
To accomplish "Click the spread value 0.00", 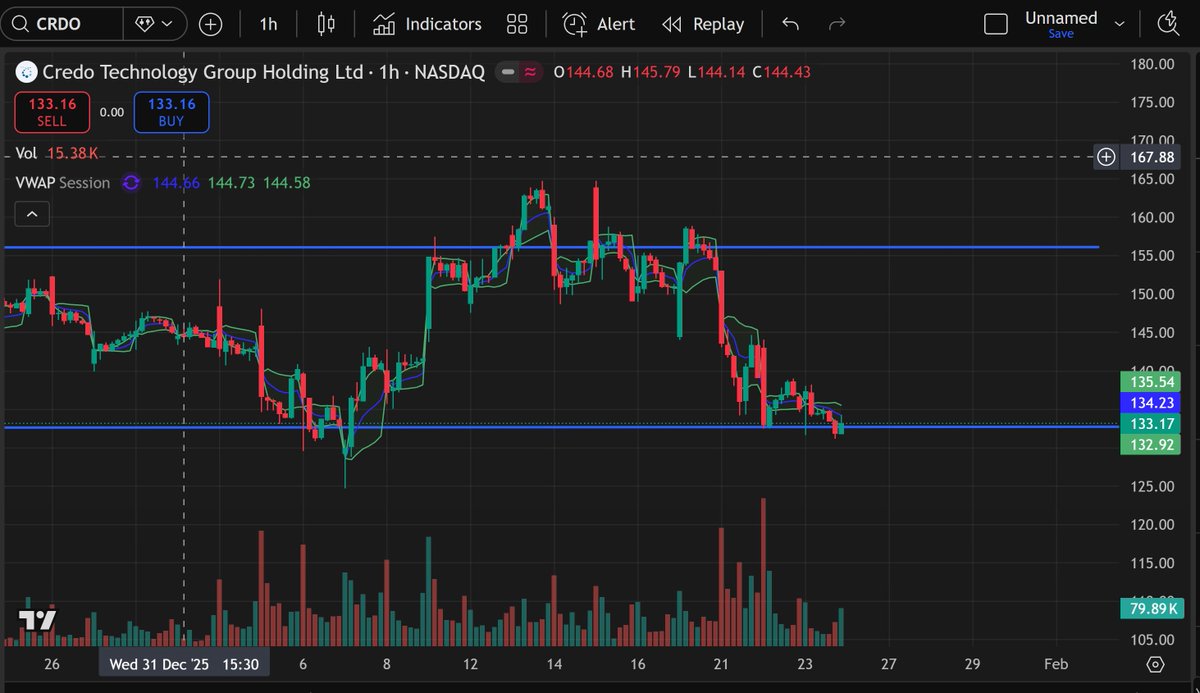I will click(x=112, y=112).
